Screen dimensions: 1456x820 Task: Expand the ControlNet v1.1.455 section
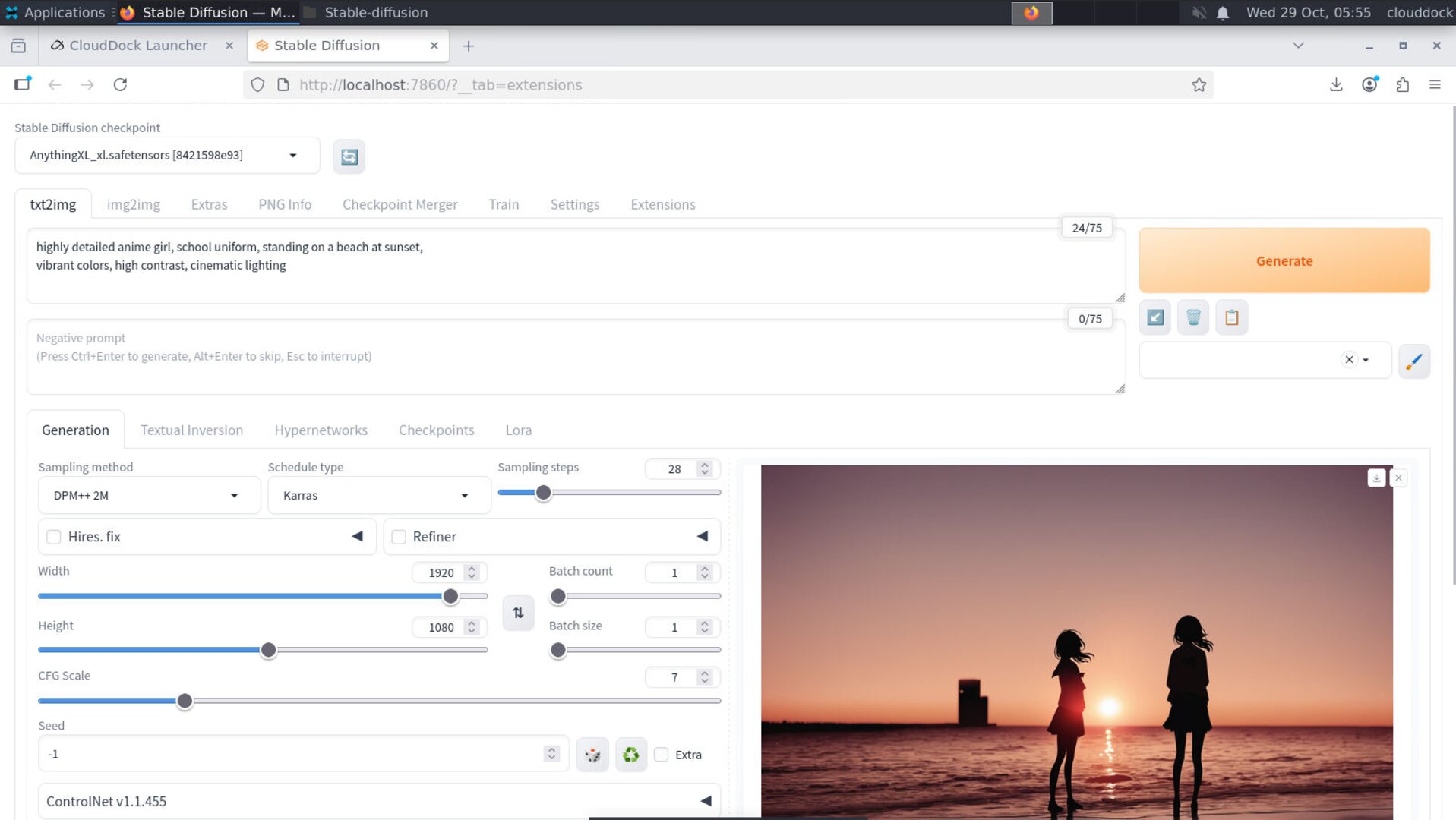point(378,801)
